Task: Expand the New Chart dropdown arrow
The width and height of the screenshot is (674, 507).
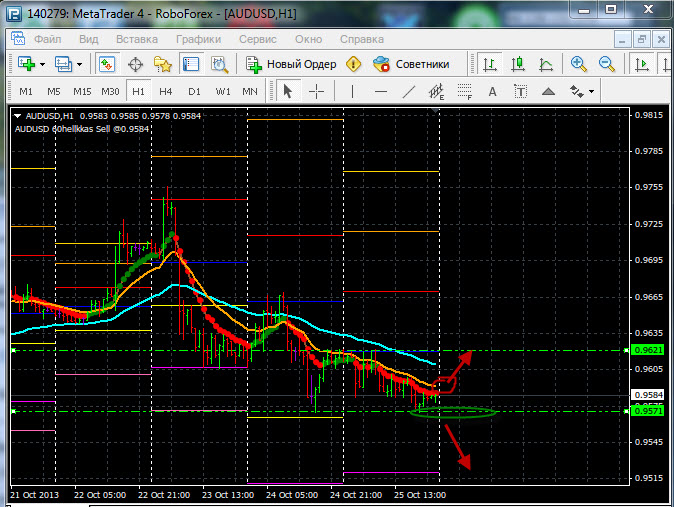Action: (43, 64)
